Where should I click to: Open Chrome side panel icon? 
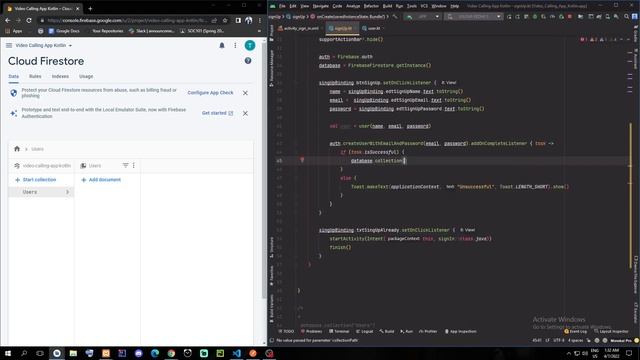tap(238, 20)
